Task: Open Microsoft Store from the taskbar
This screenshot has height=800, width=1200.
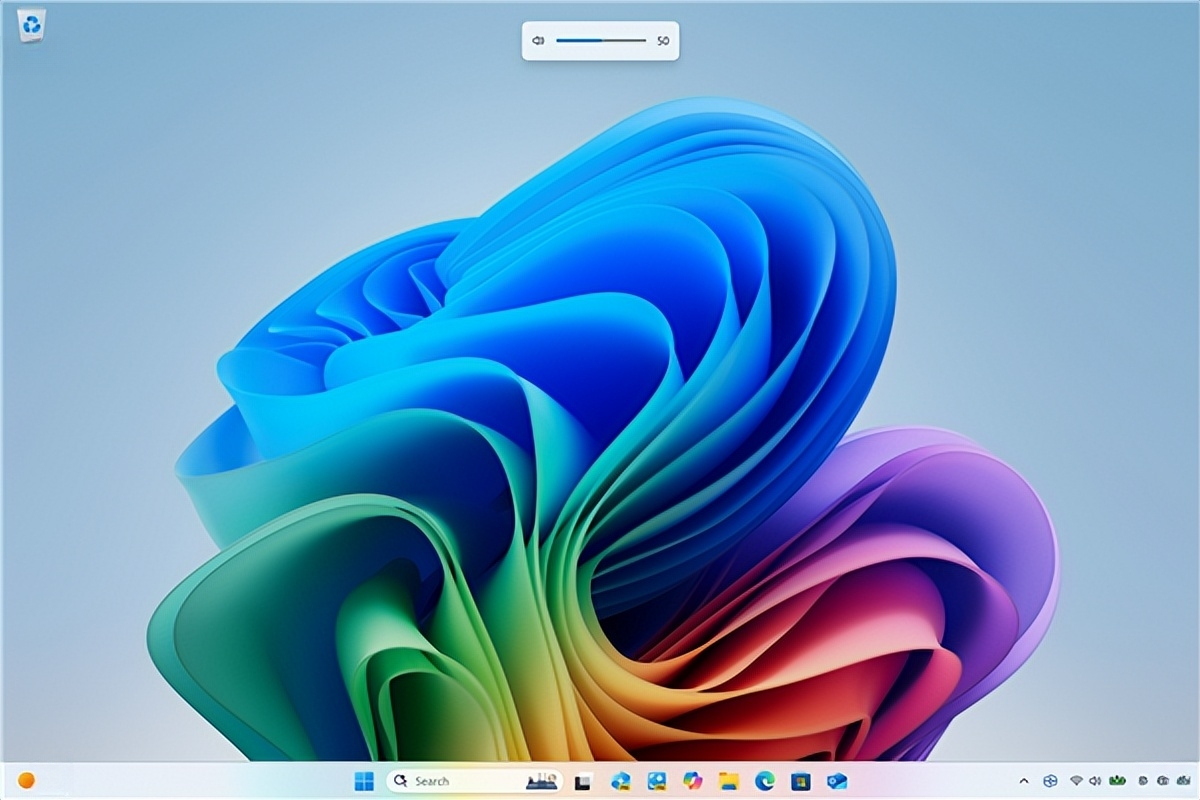Action: point(800,781)
